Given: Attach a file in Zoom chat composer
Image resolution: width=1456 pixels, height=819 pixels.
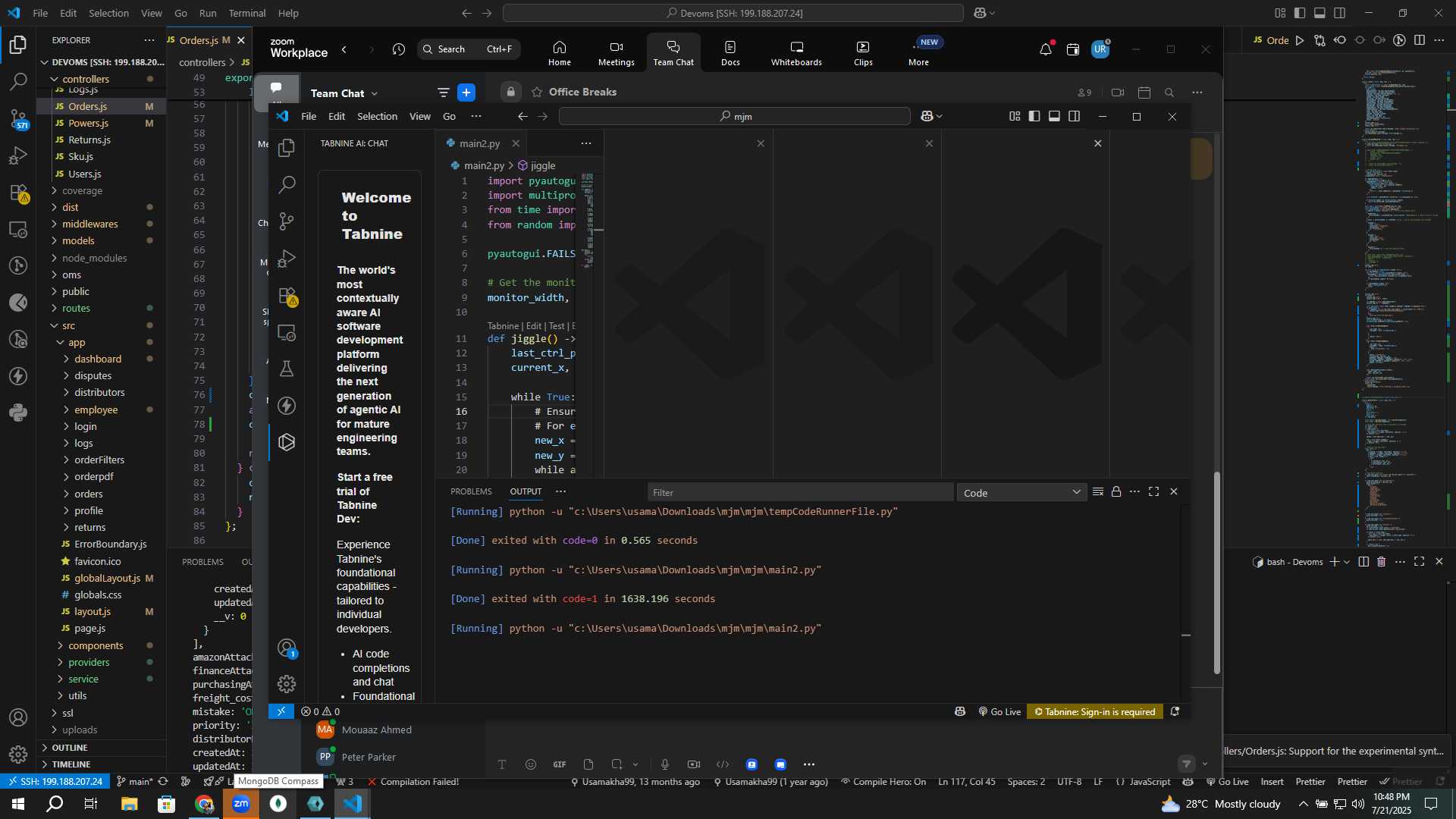Looking at the screenshot, I should (588, 764).
